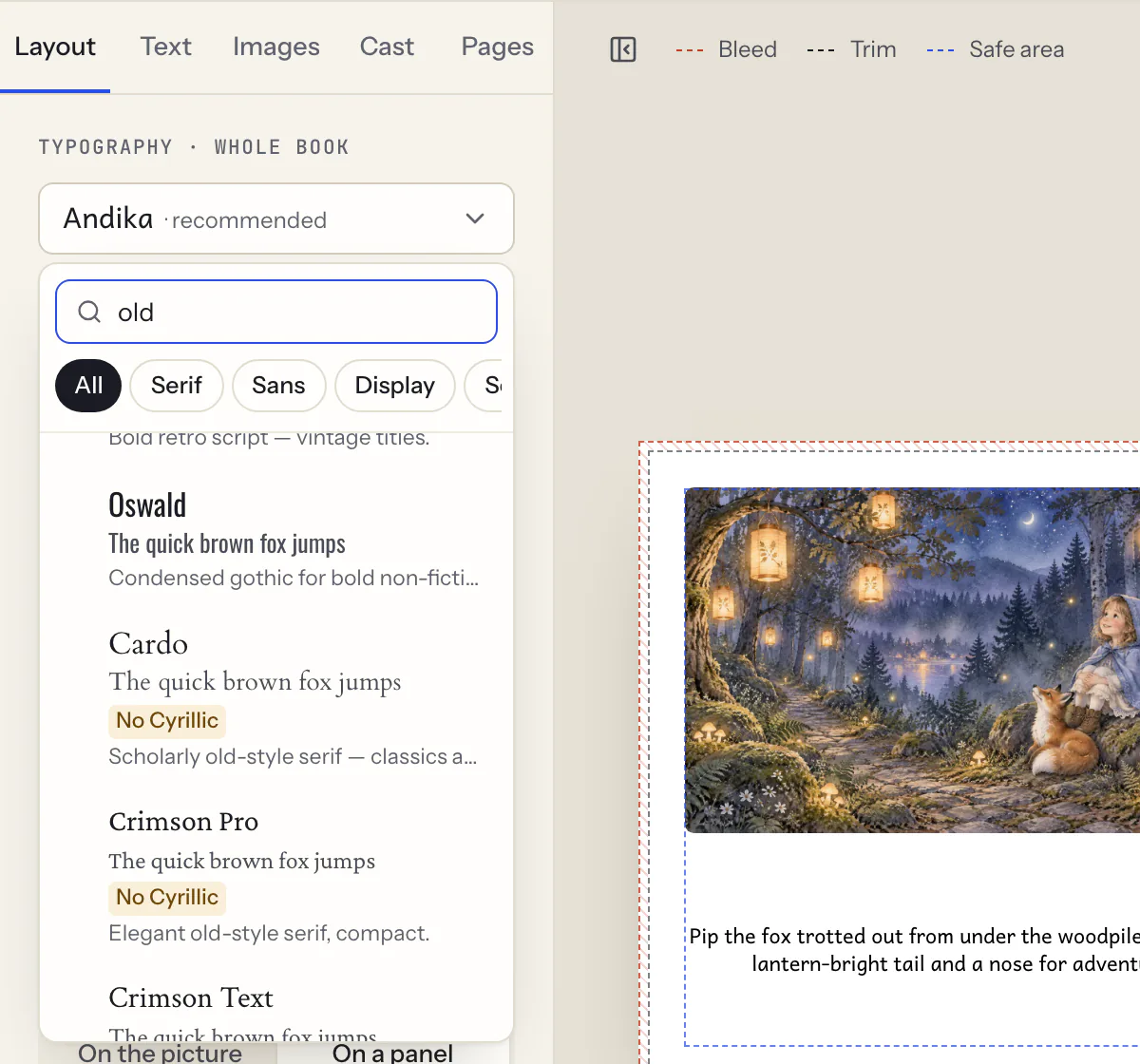Choose the Cardo font

pyautogui.click(x=276, y=698)
